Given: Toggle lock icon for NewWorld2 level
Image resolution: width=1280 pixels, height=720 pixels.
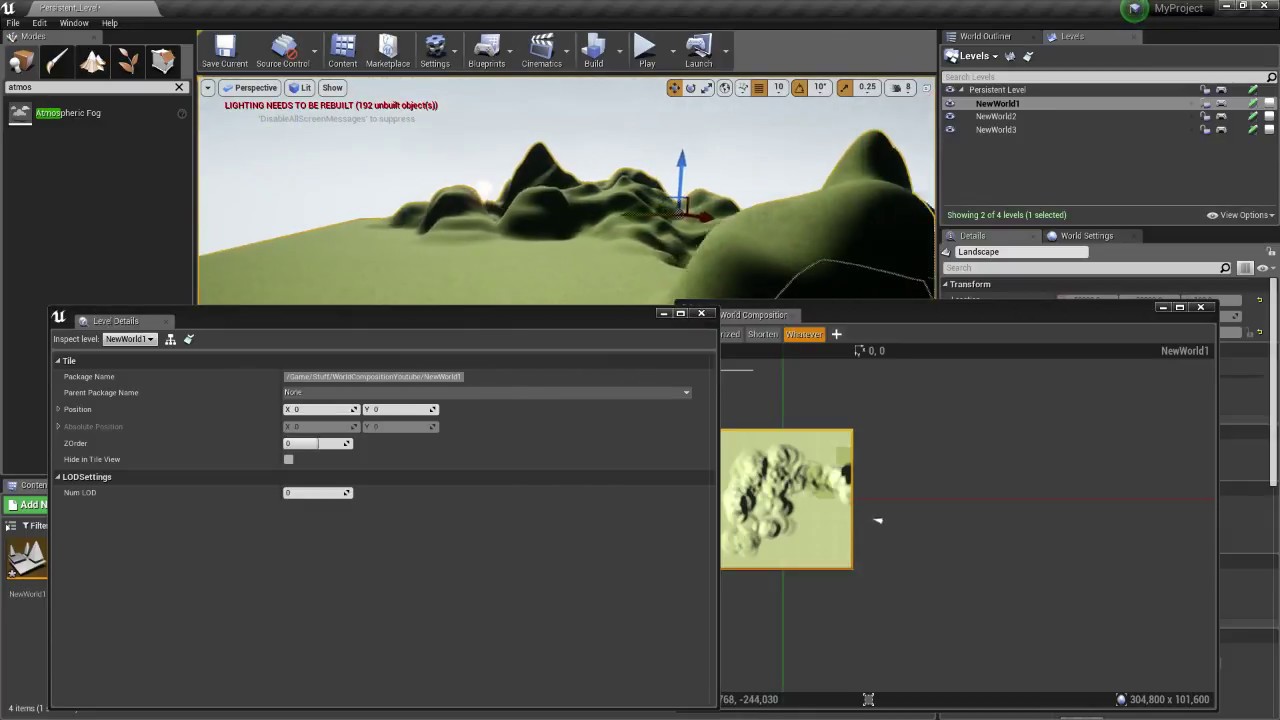Looking at the screenshot, I should [x=1205, y=117].
